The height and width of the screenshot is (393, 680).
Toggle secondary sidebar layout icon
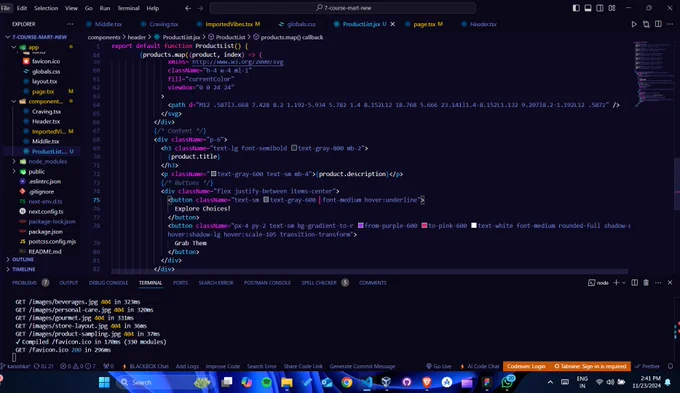click(x=600, y=8)
